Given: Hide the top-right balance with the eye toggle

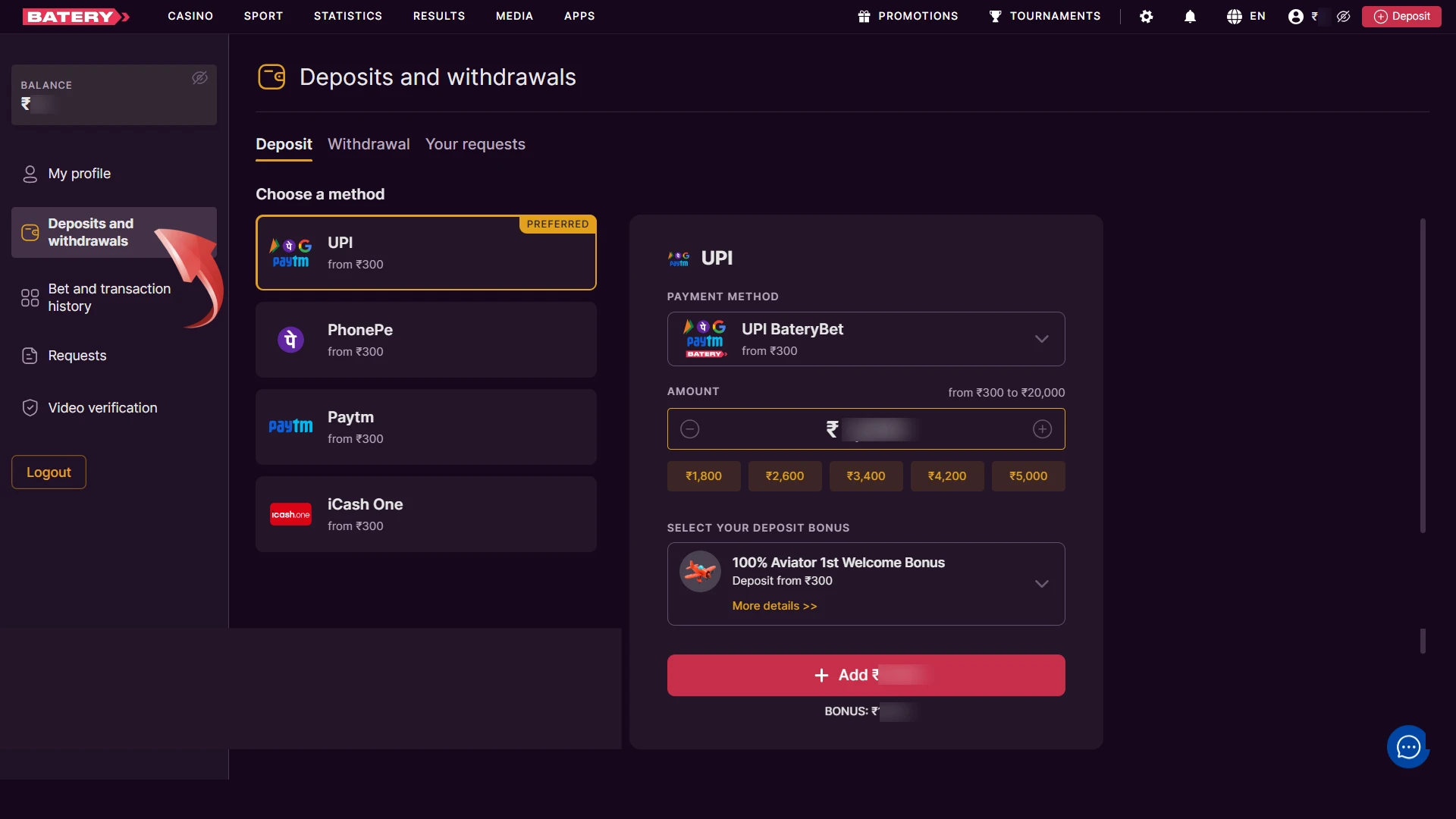Looking at the screenshot, I should click(x=1343, y=16).
